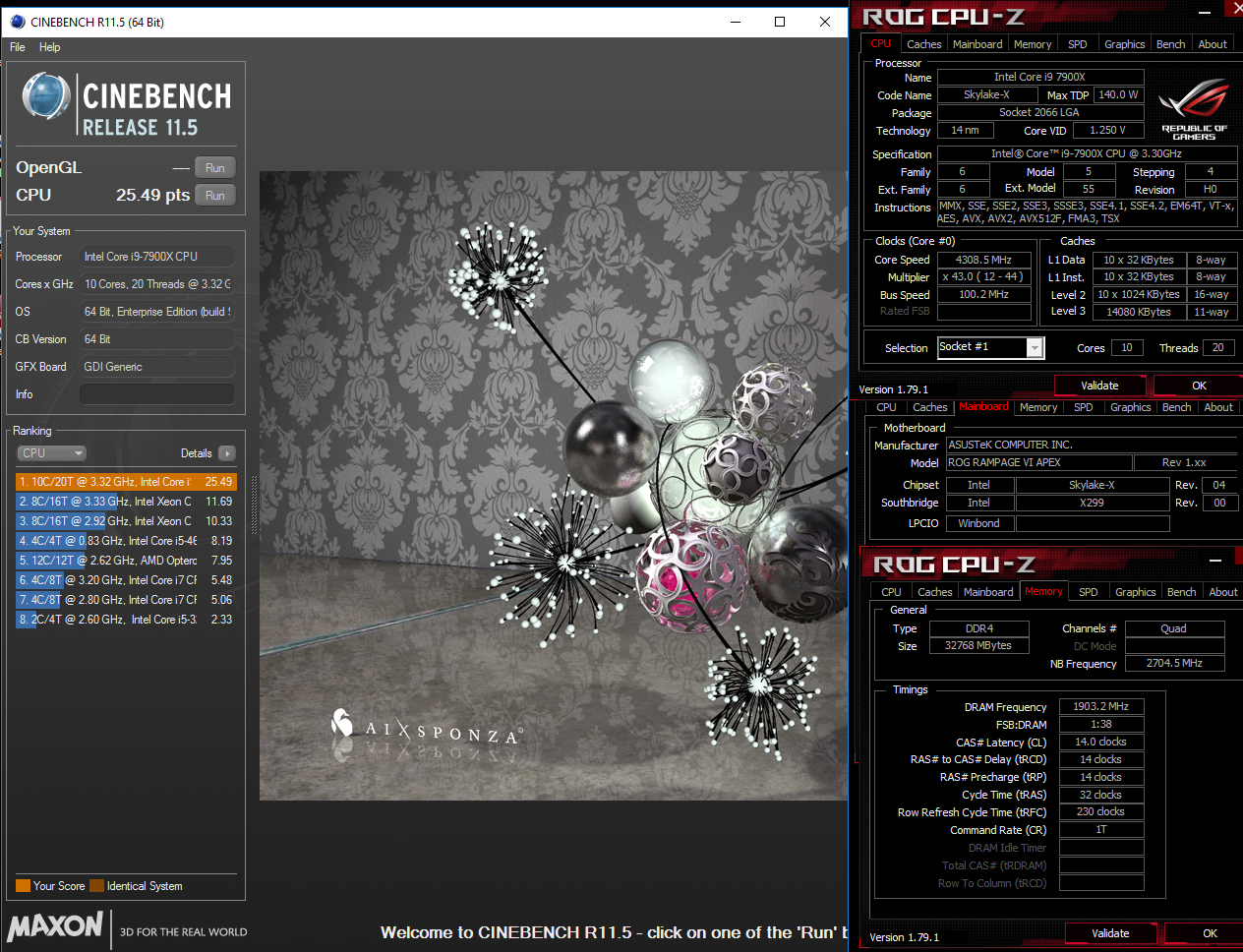Open CPU tab in middle CPU-Z window

click(886, 407)
